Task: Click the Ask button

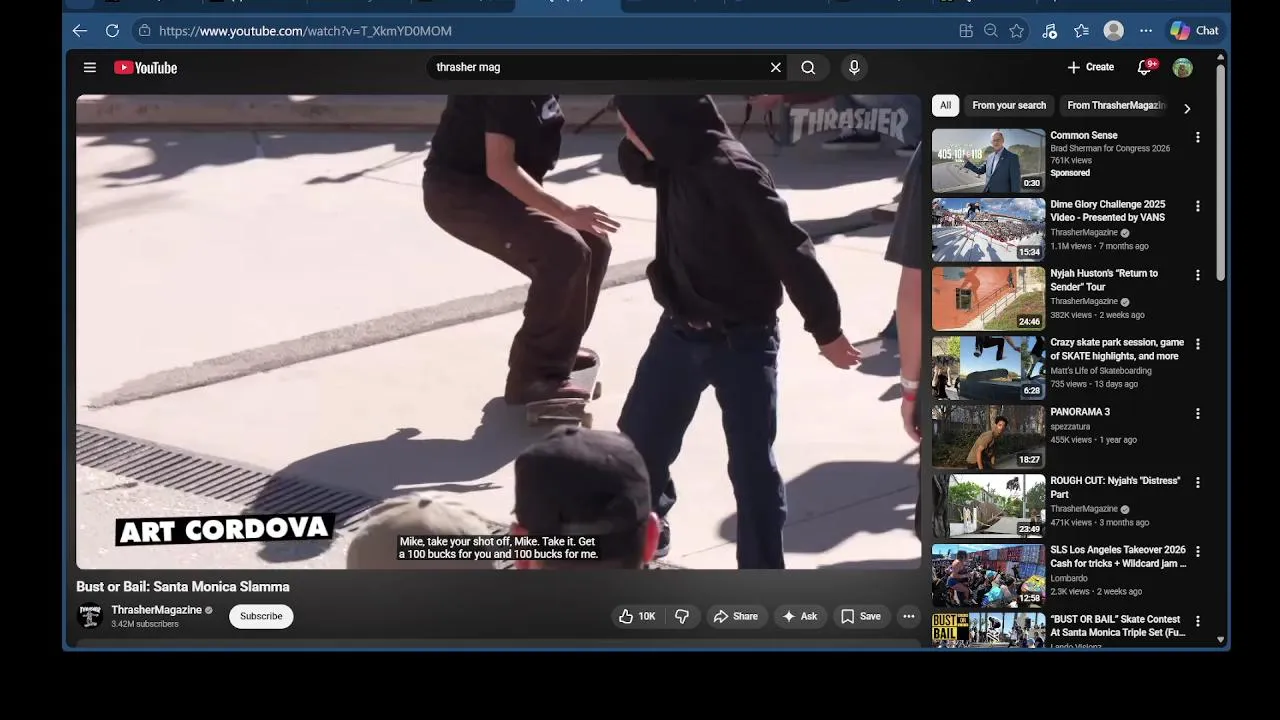Action: [799, 616]
